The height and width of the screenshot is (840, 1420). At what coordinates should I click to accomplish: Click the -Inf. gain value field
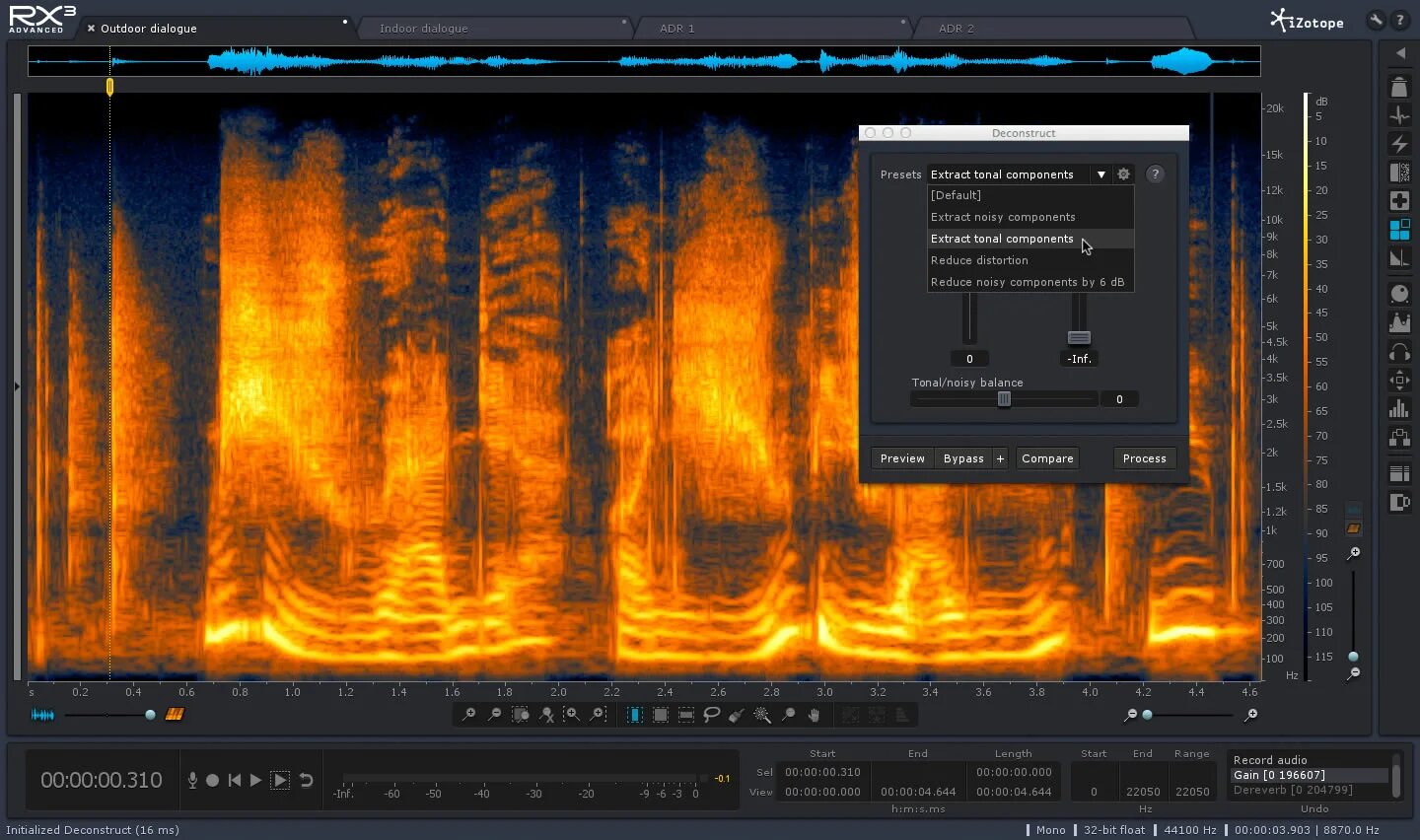coord(1079,359)
